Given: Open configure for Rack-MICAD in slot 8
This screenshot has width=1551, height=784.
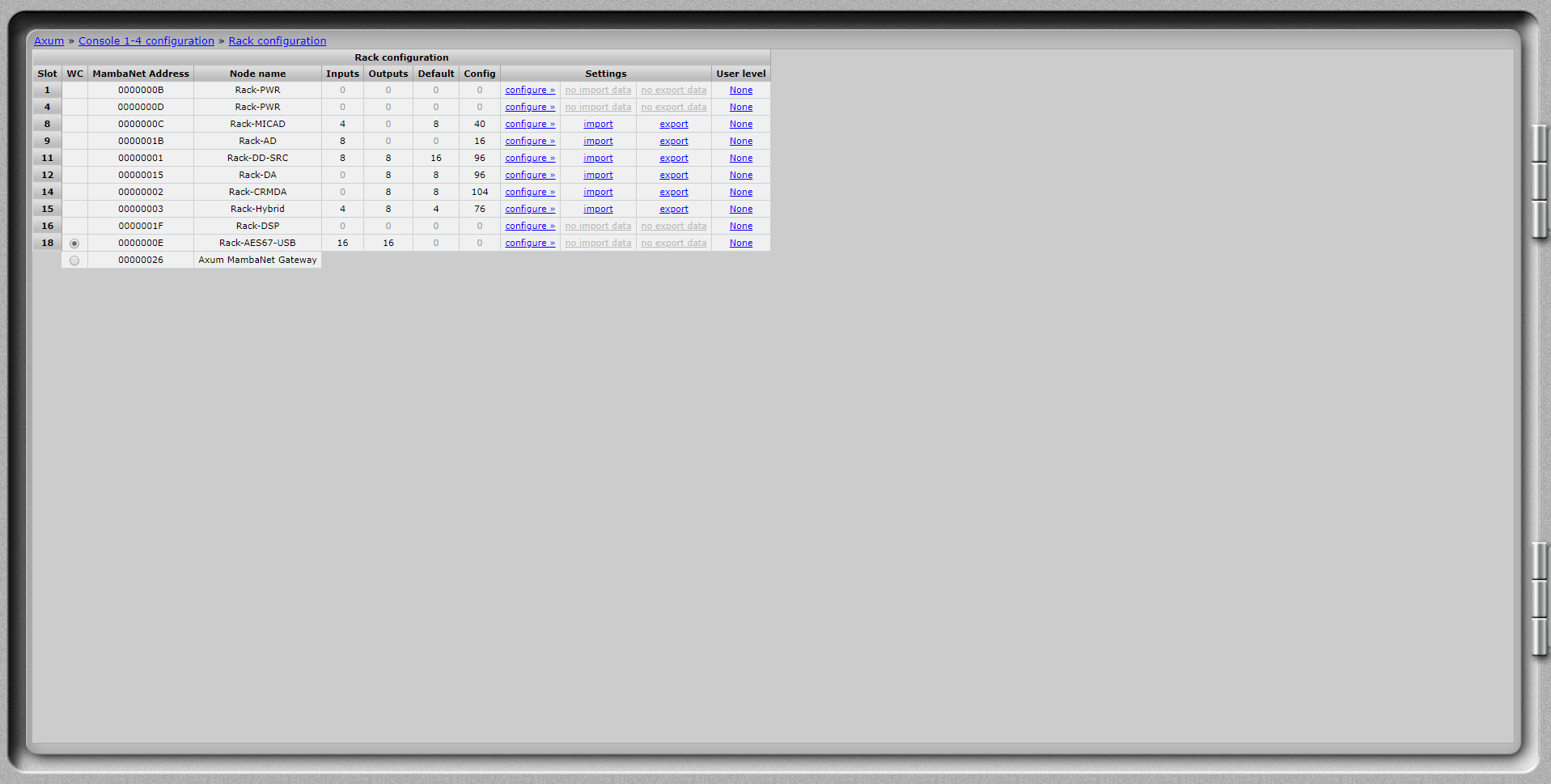Looking at the screenshot, I should pos(530,125).
